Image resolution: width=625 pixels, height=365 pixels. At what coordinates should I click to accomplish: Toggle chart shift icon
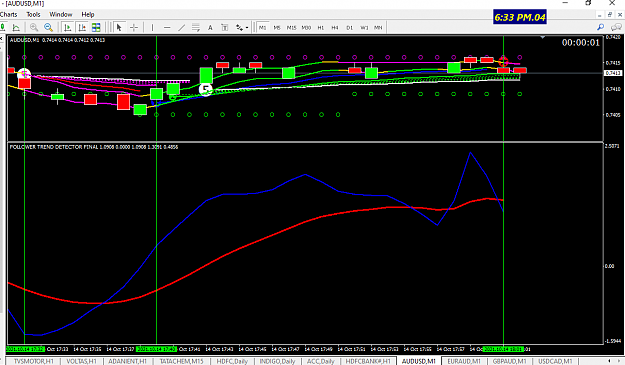(x=82, y=27)
